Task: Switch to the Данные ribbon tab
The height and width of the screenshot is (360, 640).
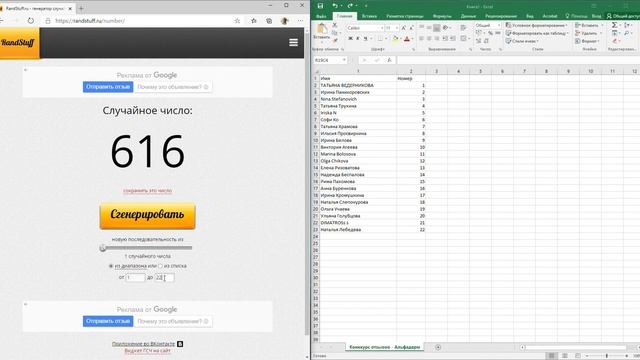Action: [468, 16]
